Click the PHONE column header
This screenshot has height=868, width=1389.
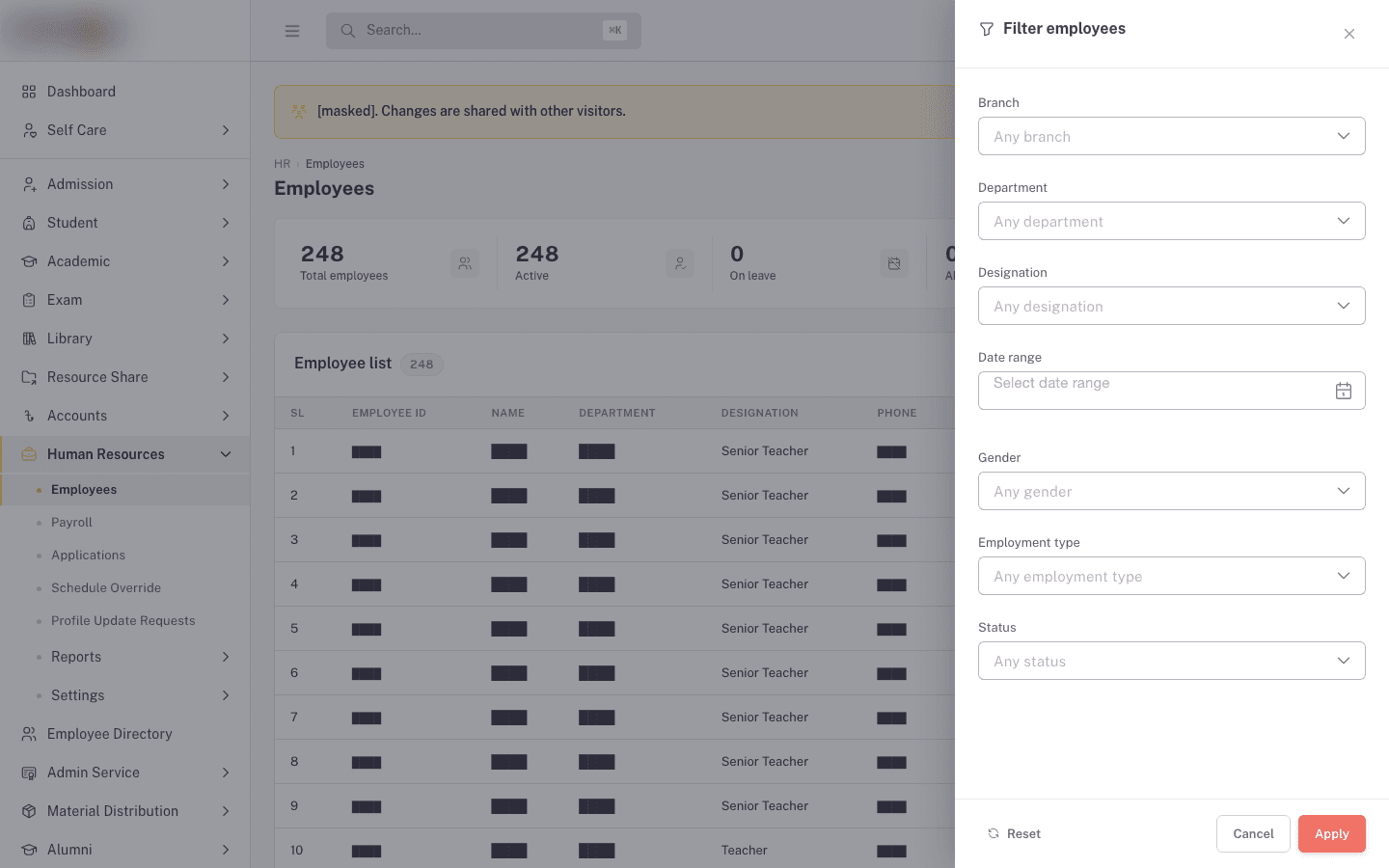point(897,413)
